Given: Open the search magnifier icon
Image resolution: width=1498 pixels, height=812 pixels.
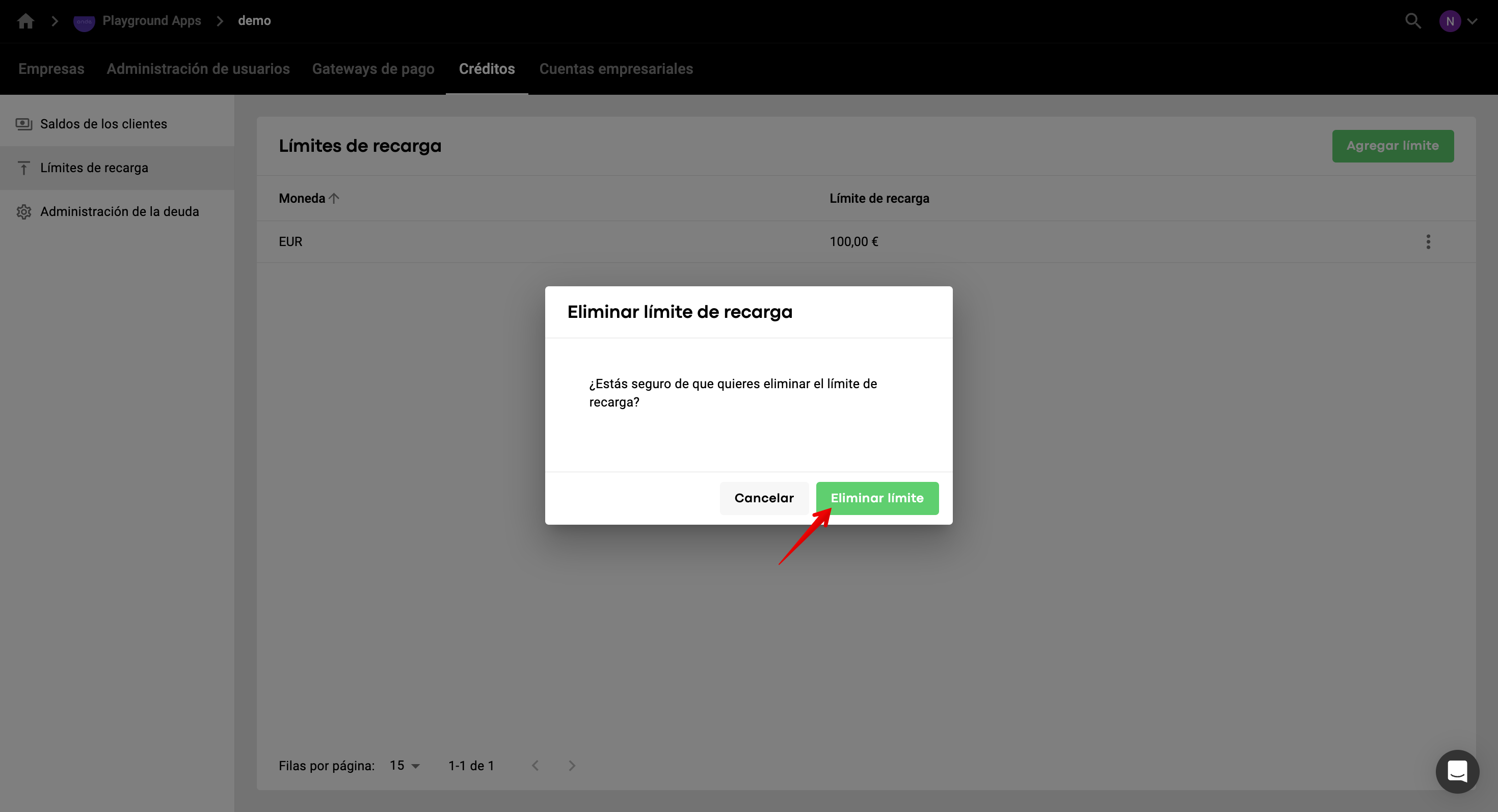Looking at the screenshot, I should click(1412, 21).
